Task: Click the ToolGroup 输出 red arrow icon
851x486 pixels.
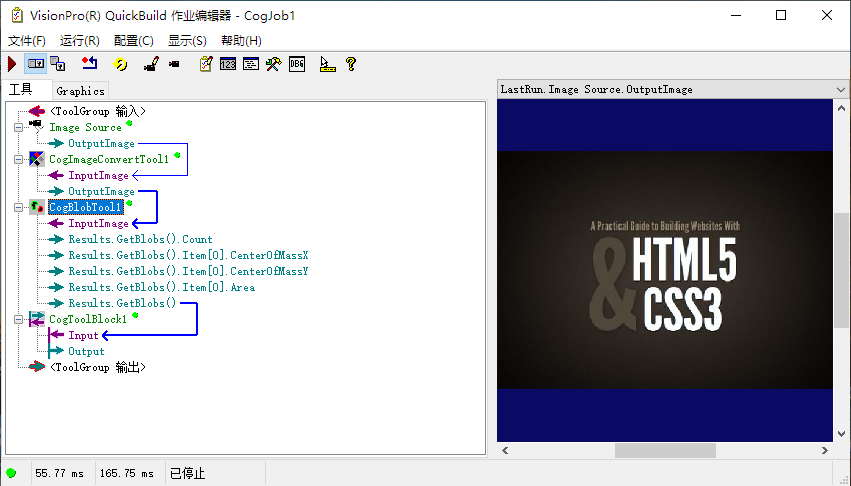Action: 36,367
